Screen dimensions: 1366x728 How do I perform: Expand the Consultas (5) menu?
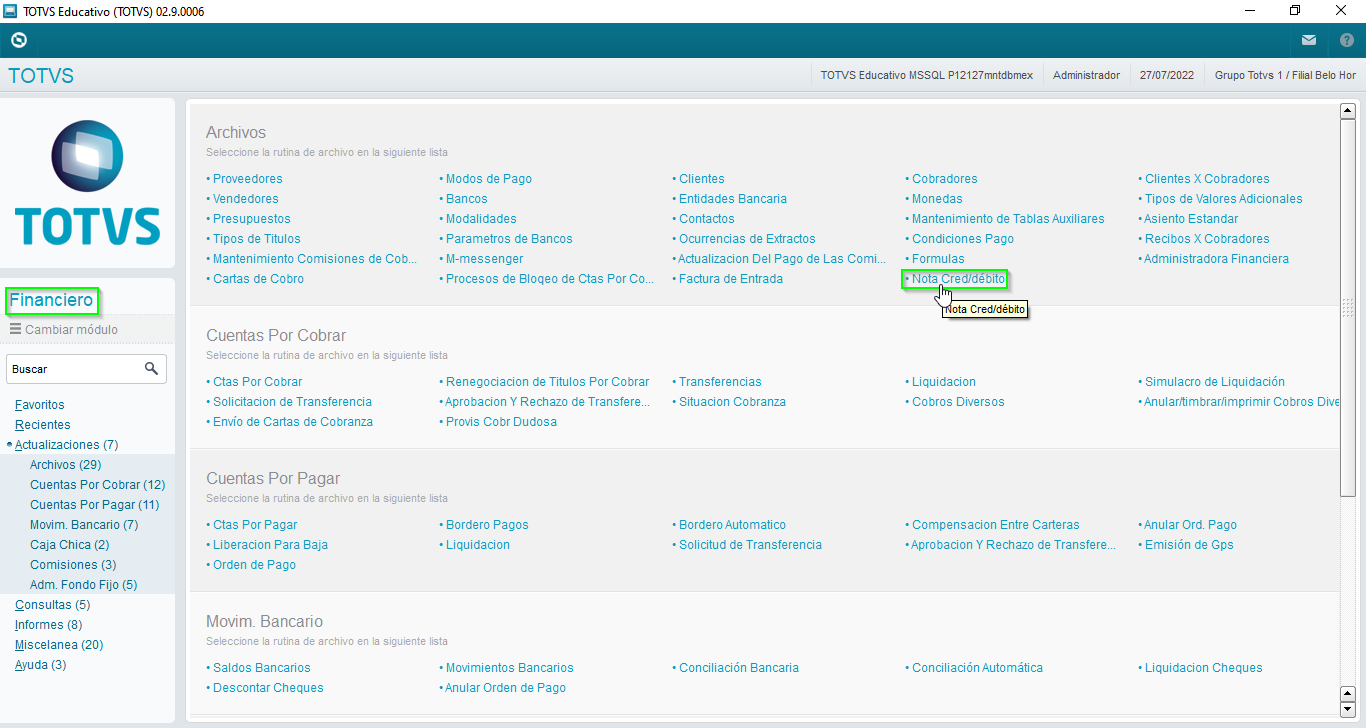[53, 605]
